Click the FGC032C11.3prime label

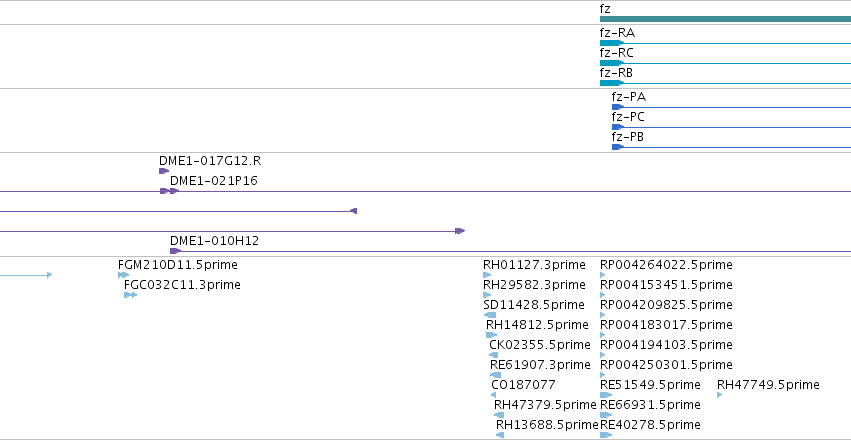click(182, 285)
